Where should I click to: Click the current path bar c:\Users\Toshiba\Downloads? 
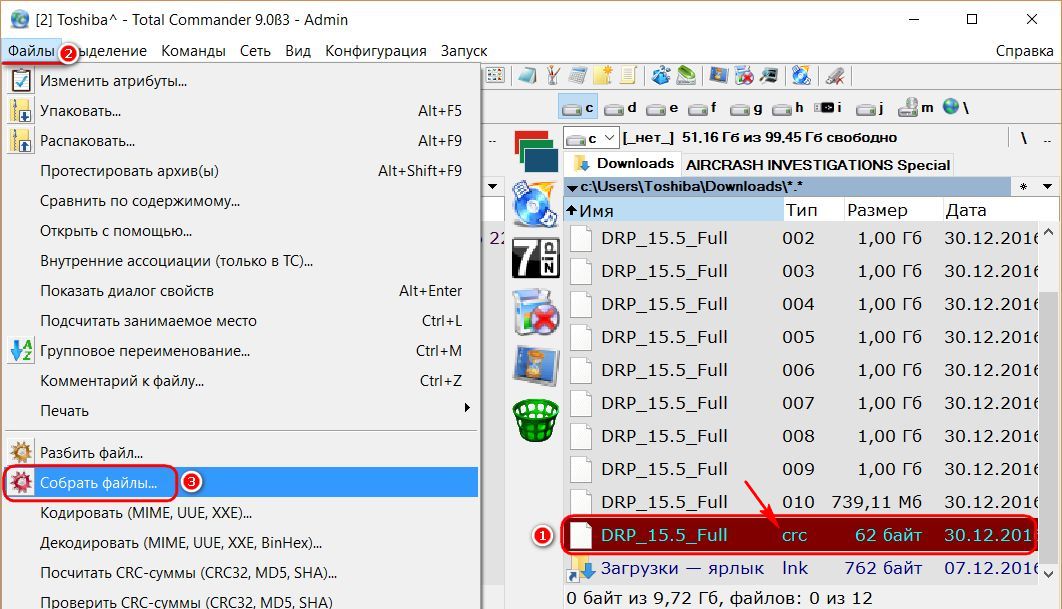pos(786,186)
